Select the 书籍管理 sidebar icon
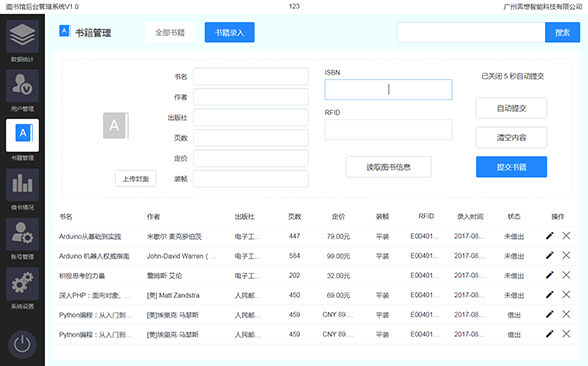The image size is (588, 366). pos(22,135)
